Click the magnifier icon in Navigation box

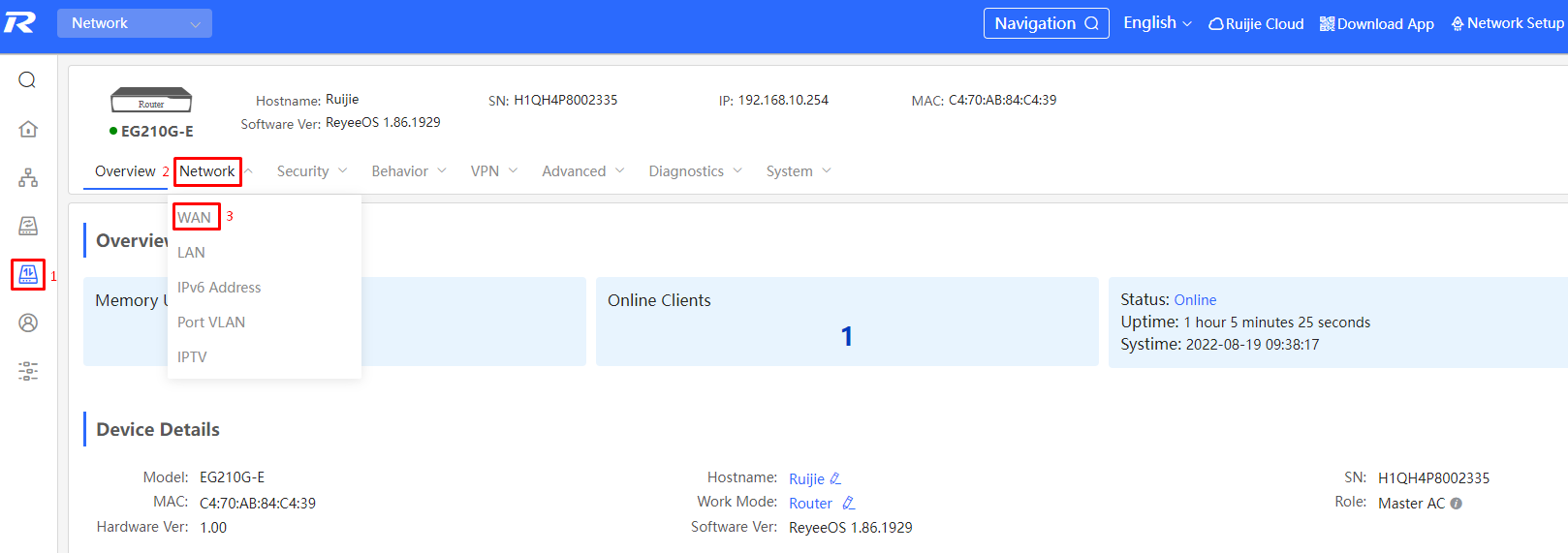tap(1091, 23)
